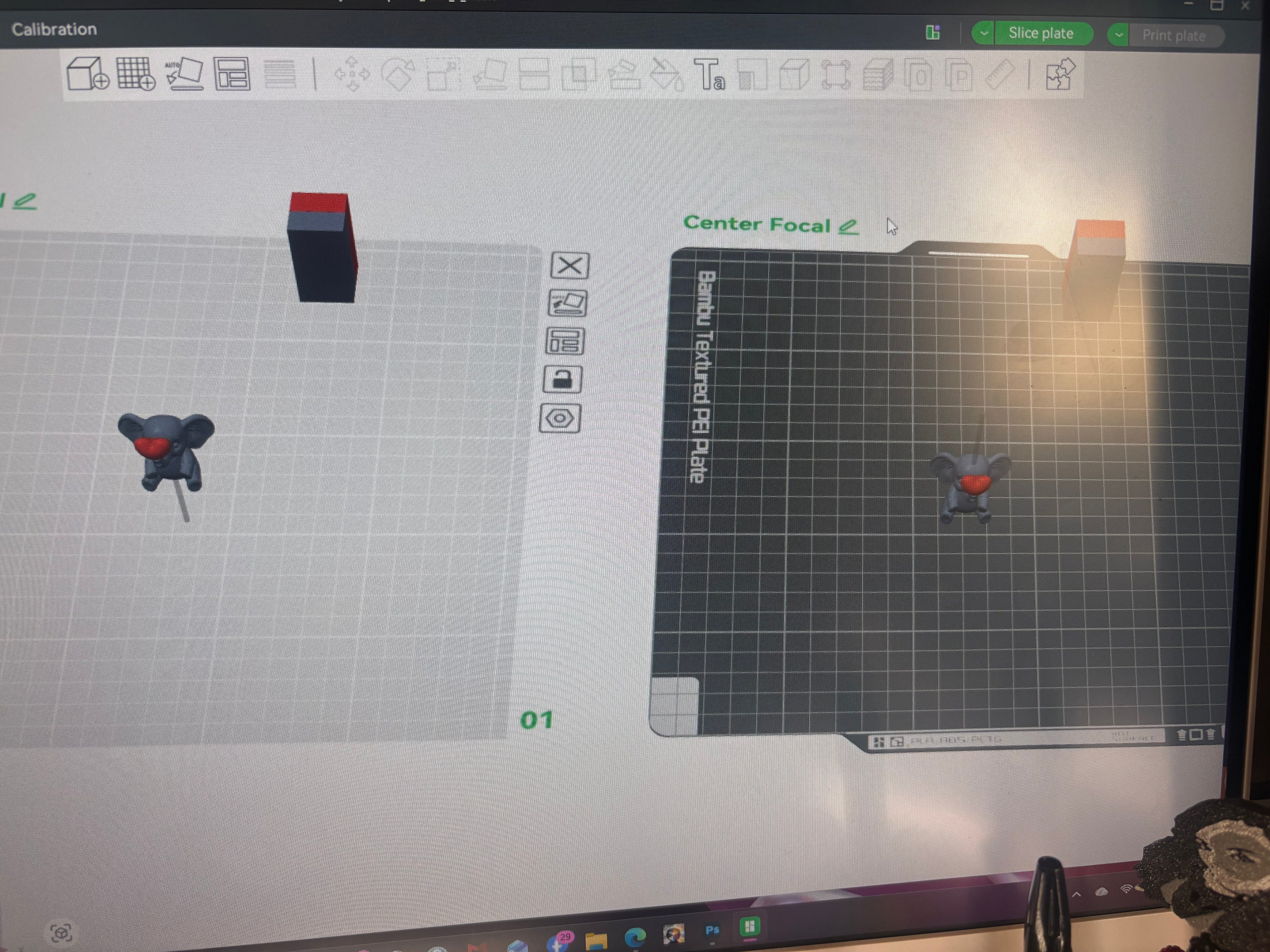Select the Move tool in the toolbar
The width and height of the screenshot is (1270, 952).
point(352,75)
